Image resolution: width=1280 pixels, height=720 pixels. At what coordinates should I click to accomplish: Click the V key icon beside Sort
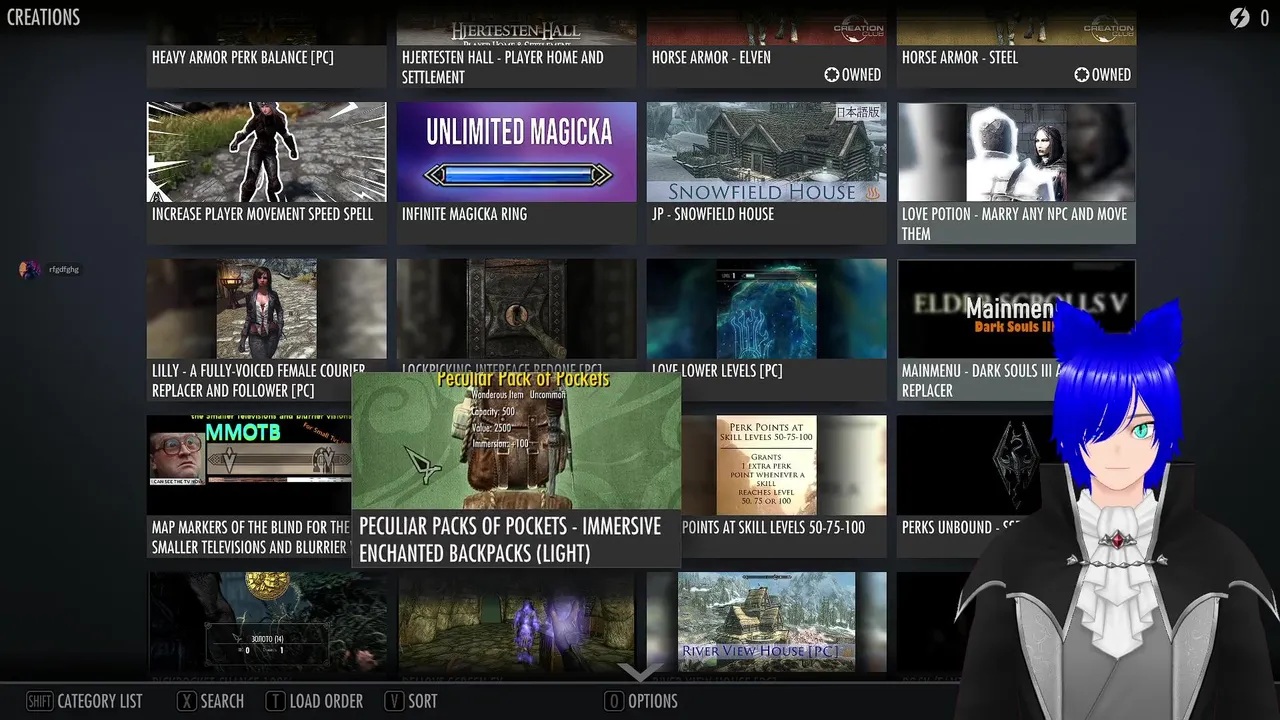point(394,701)
